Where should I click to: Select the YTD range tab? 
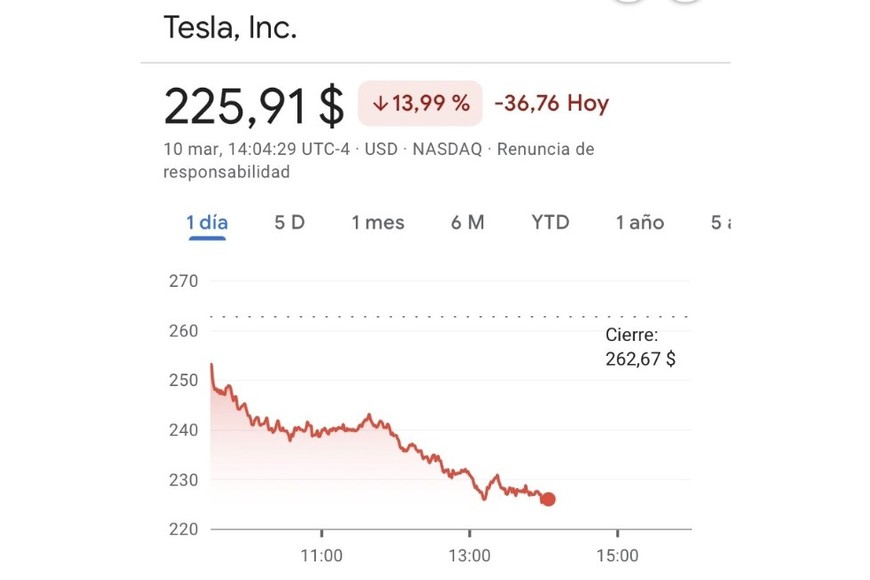tap(550, 222)
